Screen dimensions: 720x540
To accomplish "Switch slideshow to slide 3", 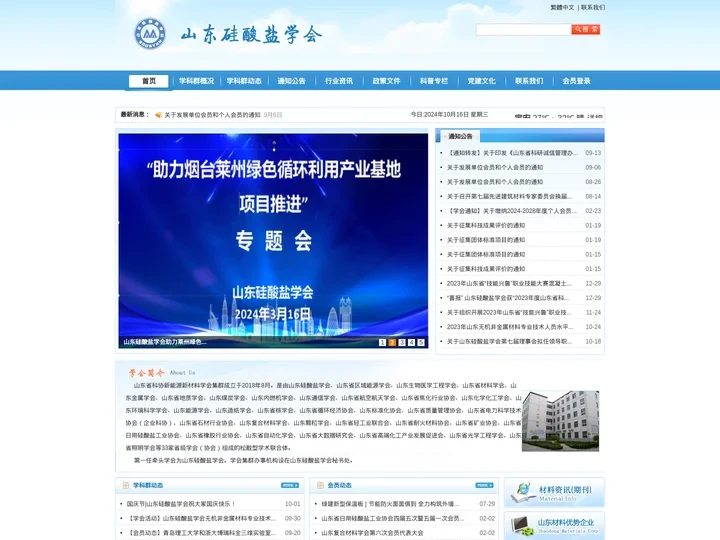I will (x=402, y=342).
